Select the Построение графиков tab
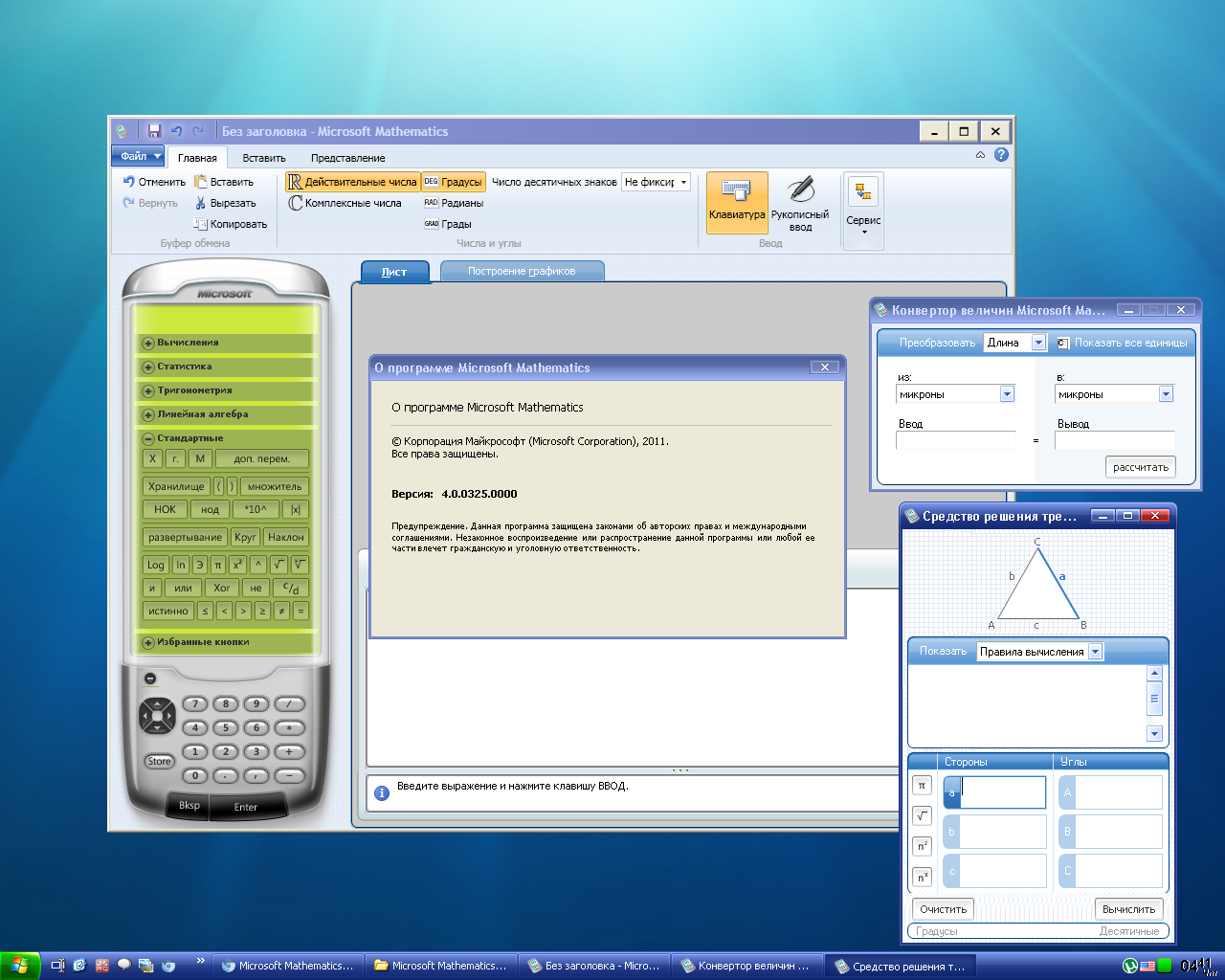The image size is (1225, 980). pyautogui.click(x=522, y=272)
